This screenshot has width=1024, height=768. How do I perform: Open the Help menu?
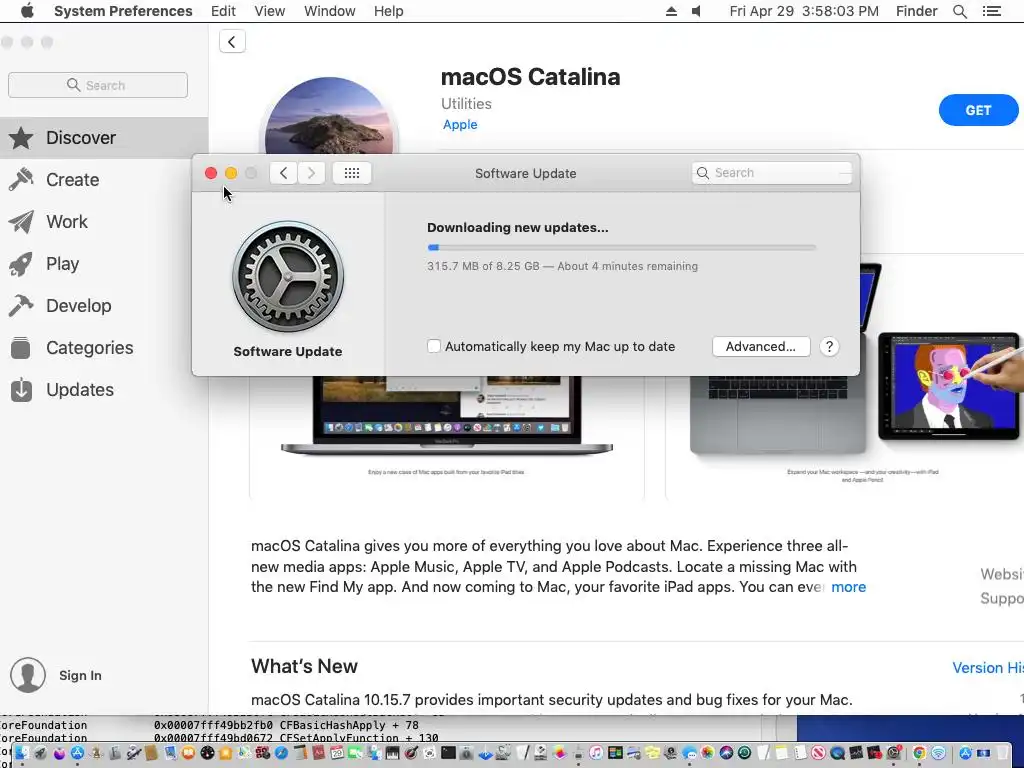tap(389, 11)
